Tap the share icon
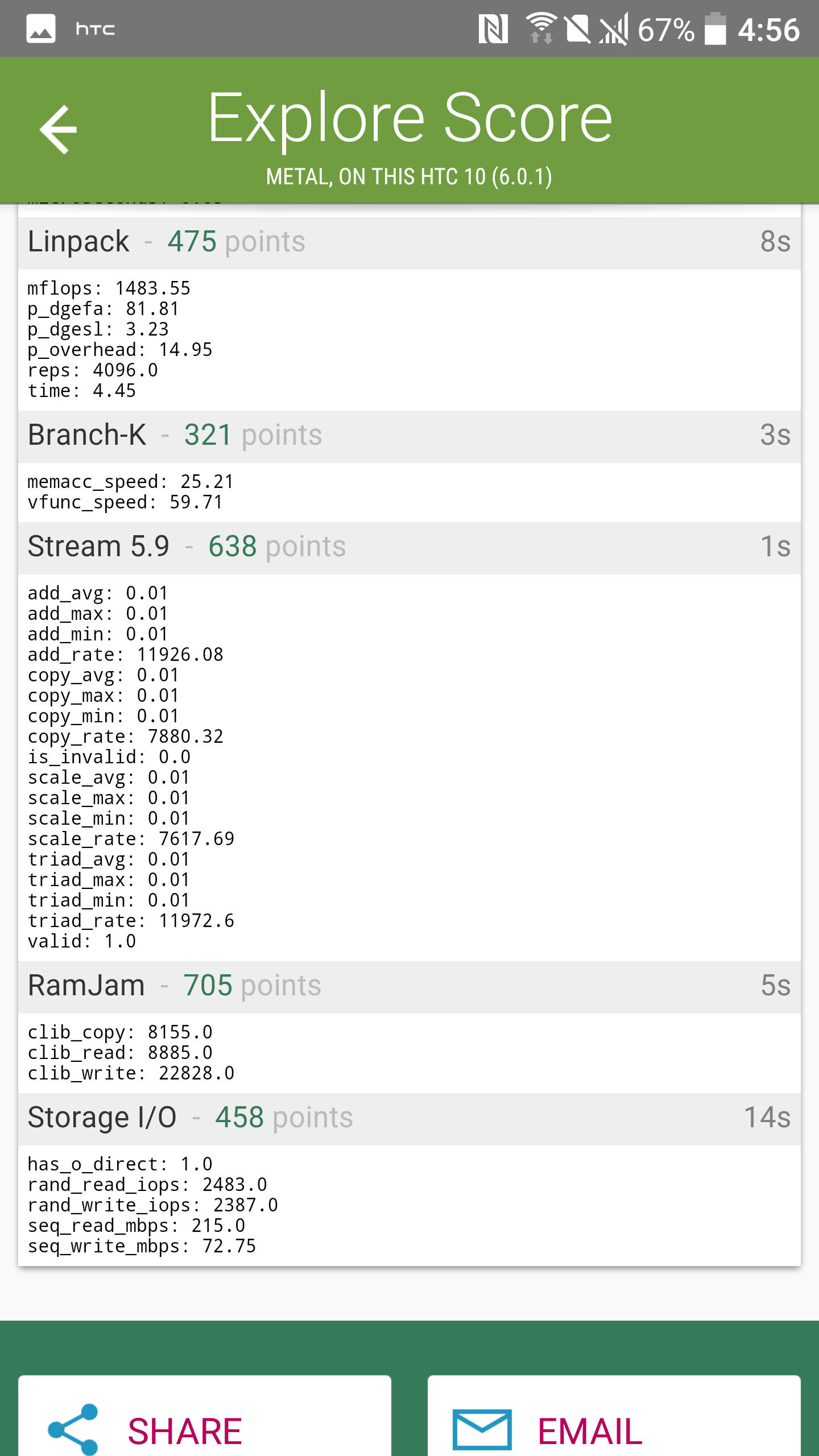Screen dimensions: 819x1456 click(73, 1429)
